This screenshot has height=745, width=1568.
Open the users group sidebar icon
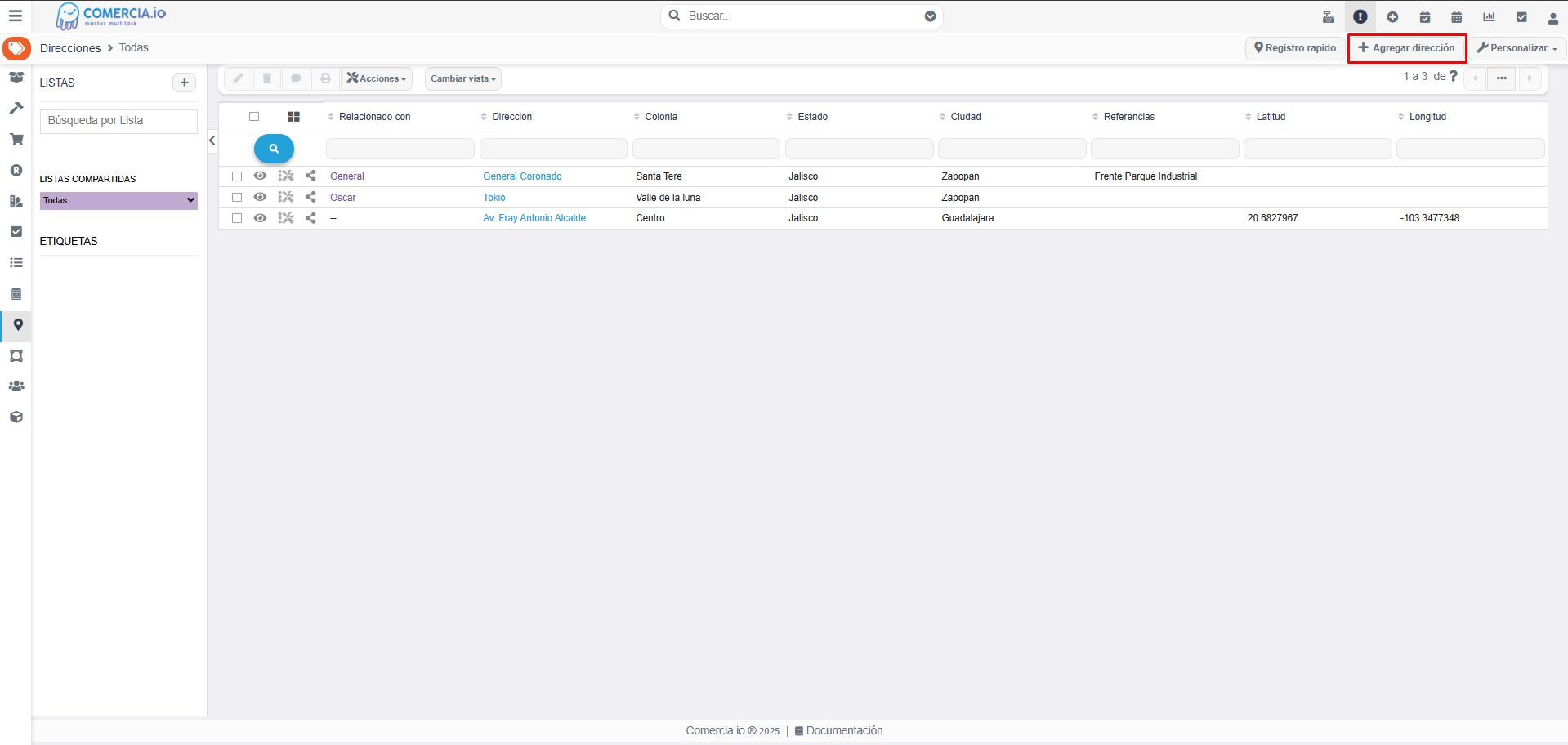tap(16, 386)
